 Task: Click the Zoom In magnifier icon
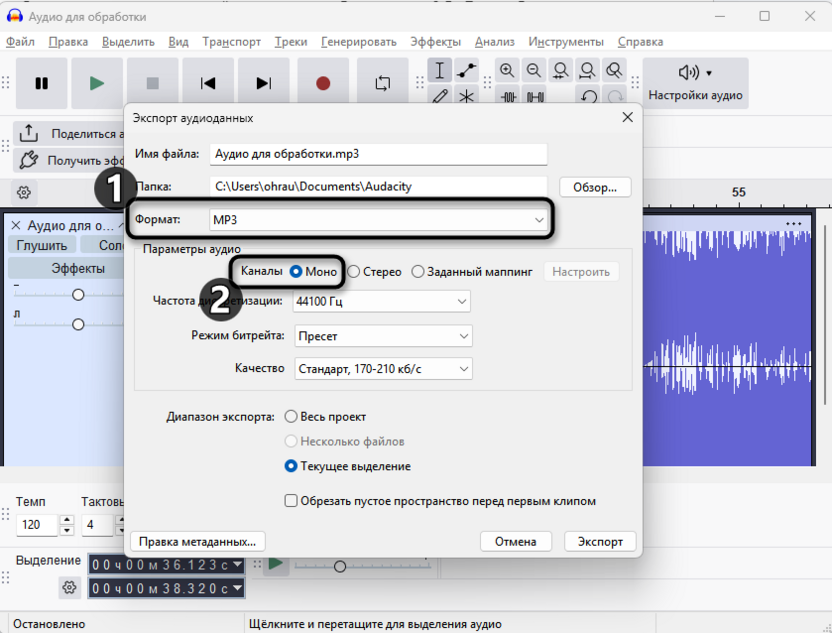[x=508, y=71]
